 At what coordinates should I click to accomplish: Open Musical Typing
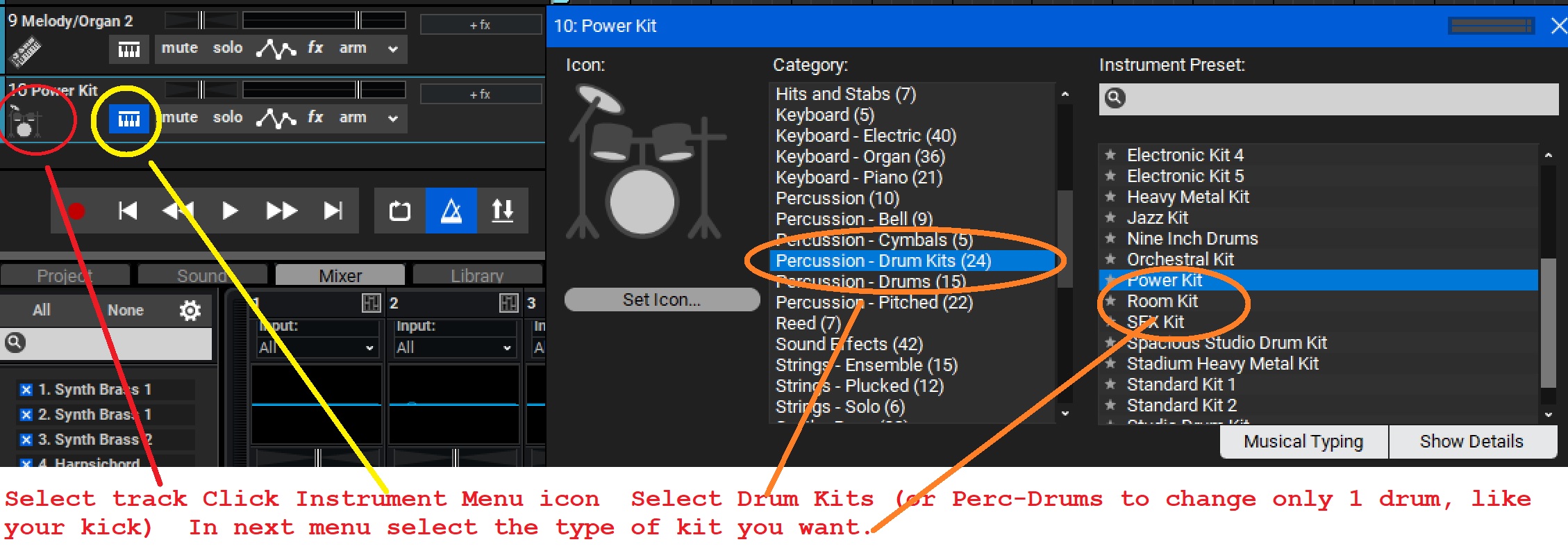[x=1303, y=442]
